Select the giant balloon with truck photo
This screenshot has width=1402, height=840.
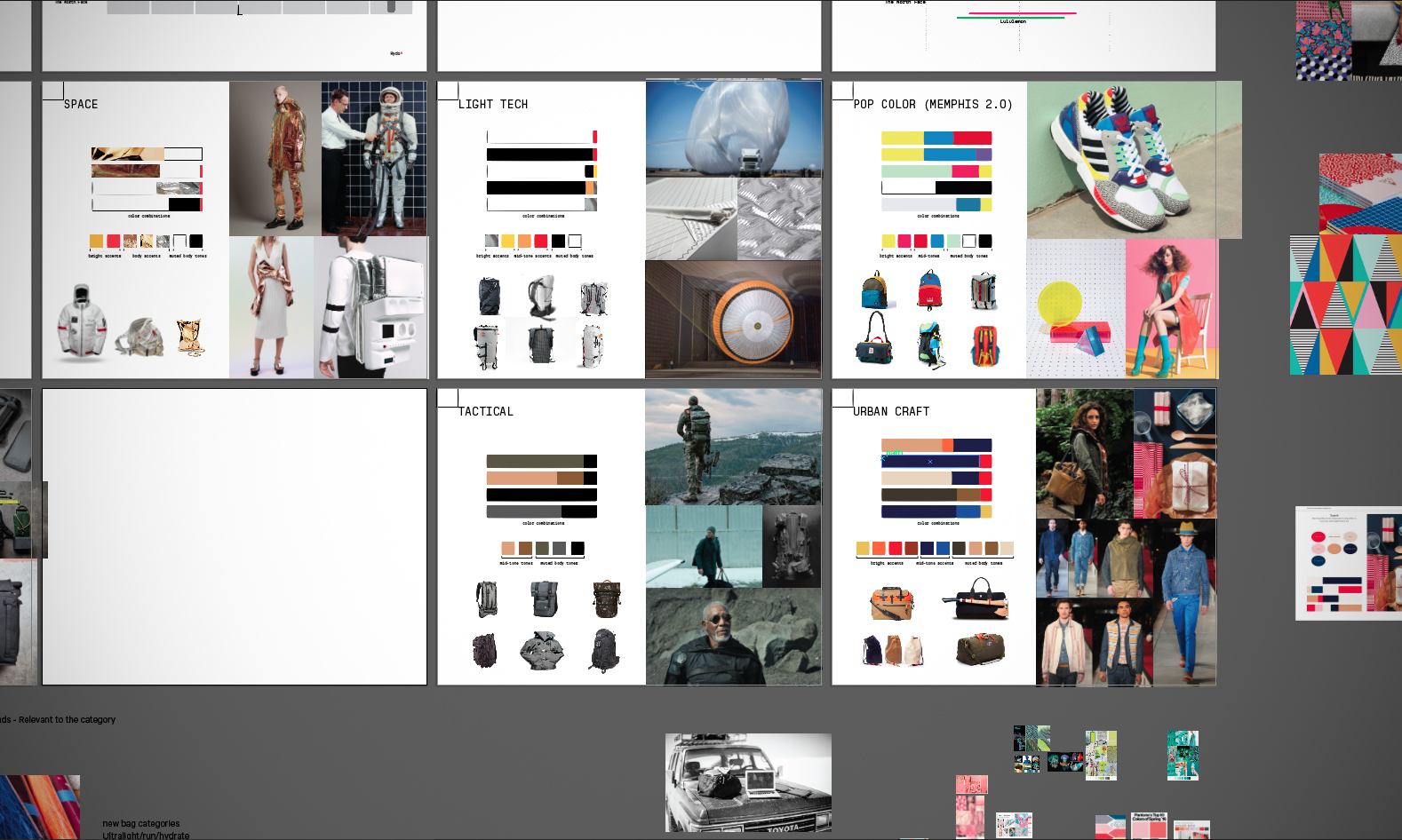click(734, 129)
